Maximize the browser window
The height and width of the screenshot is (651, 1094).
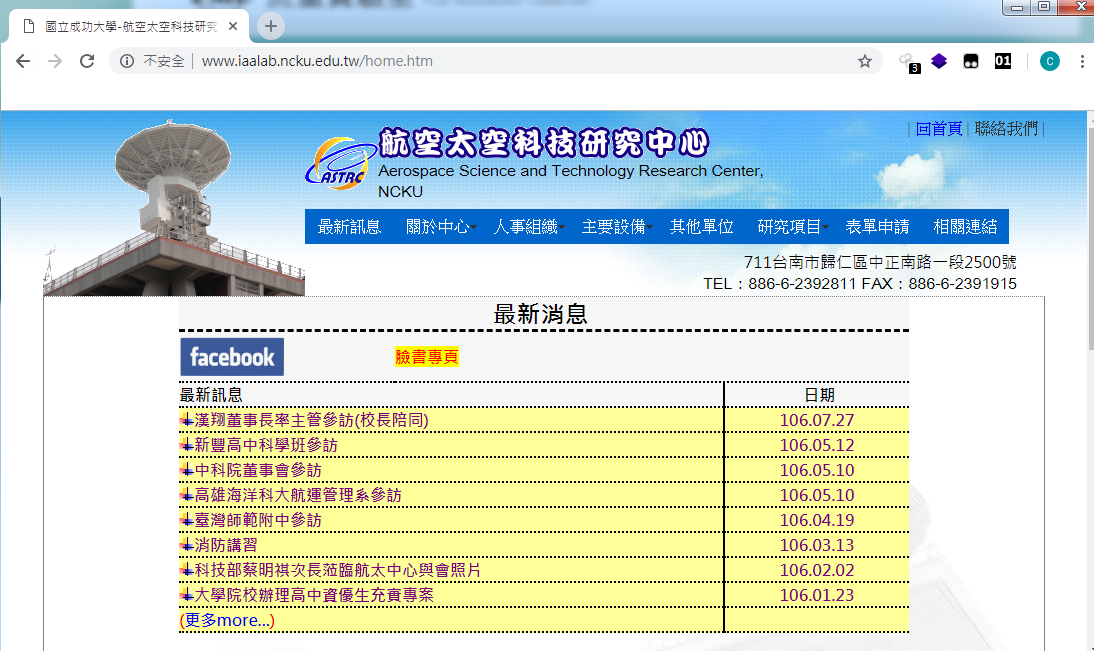[x=1044, y=7]
